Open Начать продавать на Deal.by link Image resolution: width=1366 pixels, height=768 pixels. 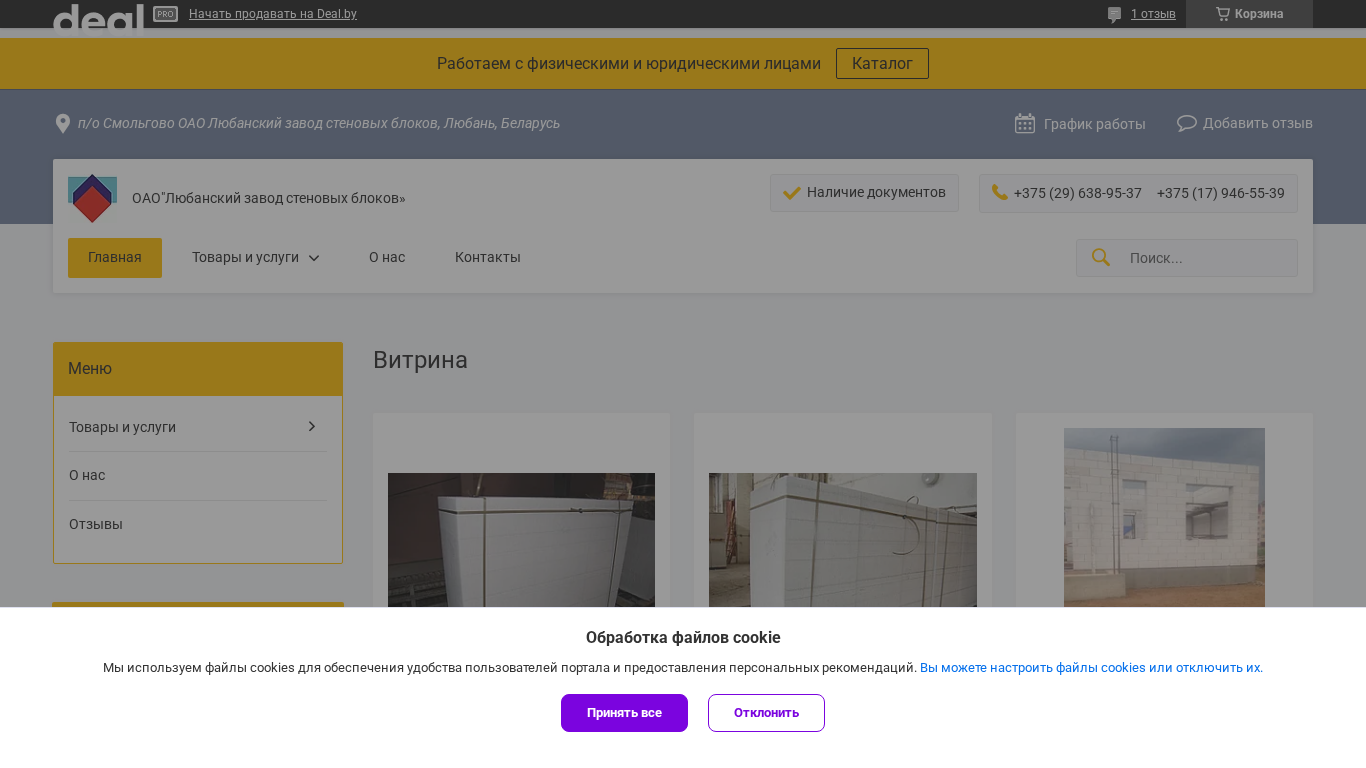point(273,14)
